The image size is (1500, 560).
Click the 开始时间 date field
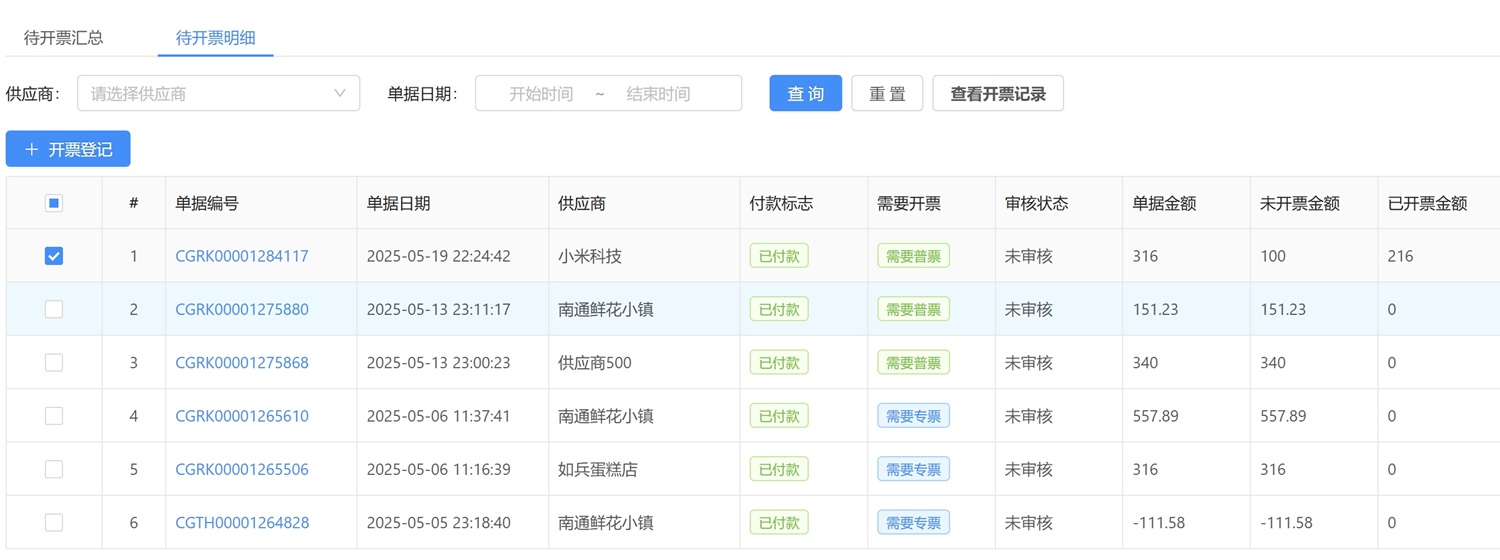point(540,94)
